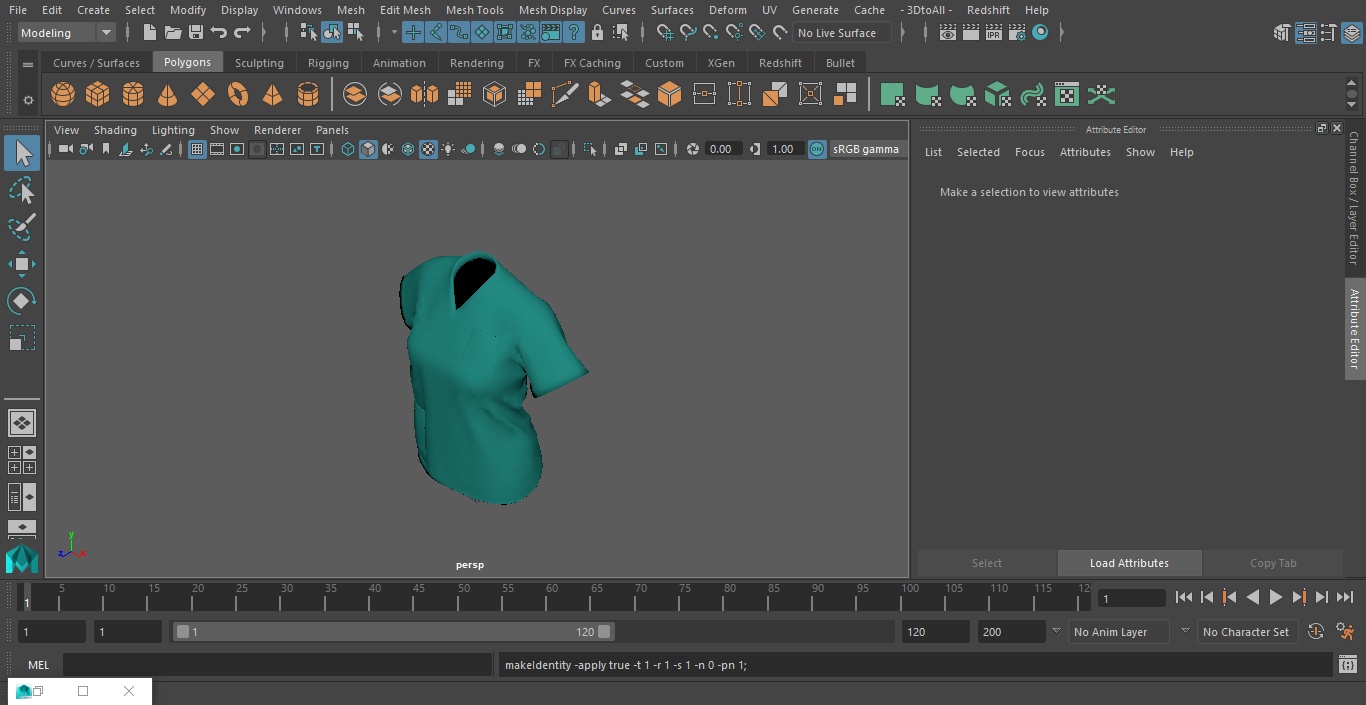Toggle auto keyframe button
The height and width of the screenshot is (705, 1366).
pos(1316,632)
